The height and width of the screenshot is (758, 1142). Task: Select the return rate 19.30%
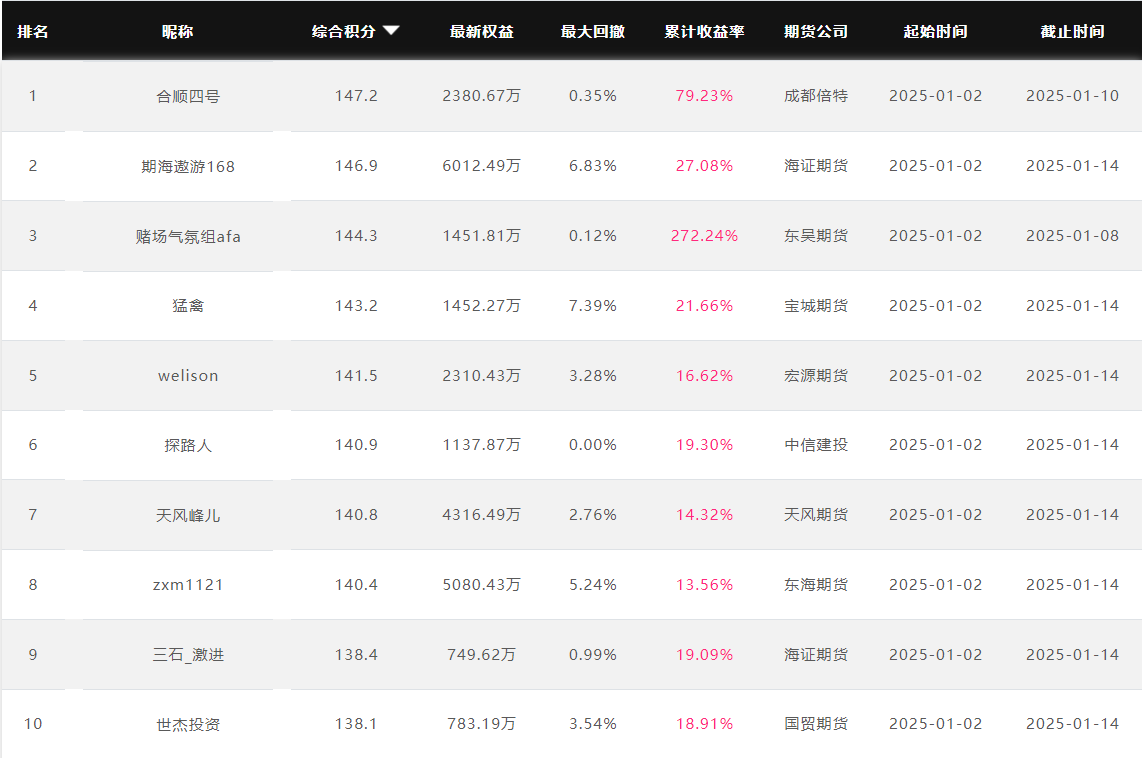click(704, 445)
